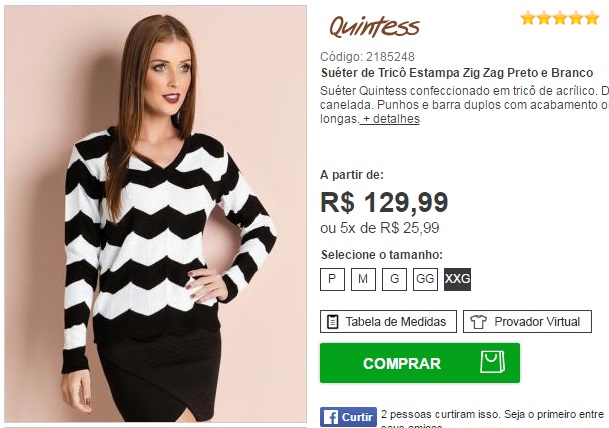Screen dimensions: 609x428
Task: Select size P
Action: click(x=332, y=279)
